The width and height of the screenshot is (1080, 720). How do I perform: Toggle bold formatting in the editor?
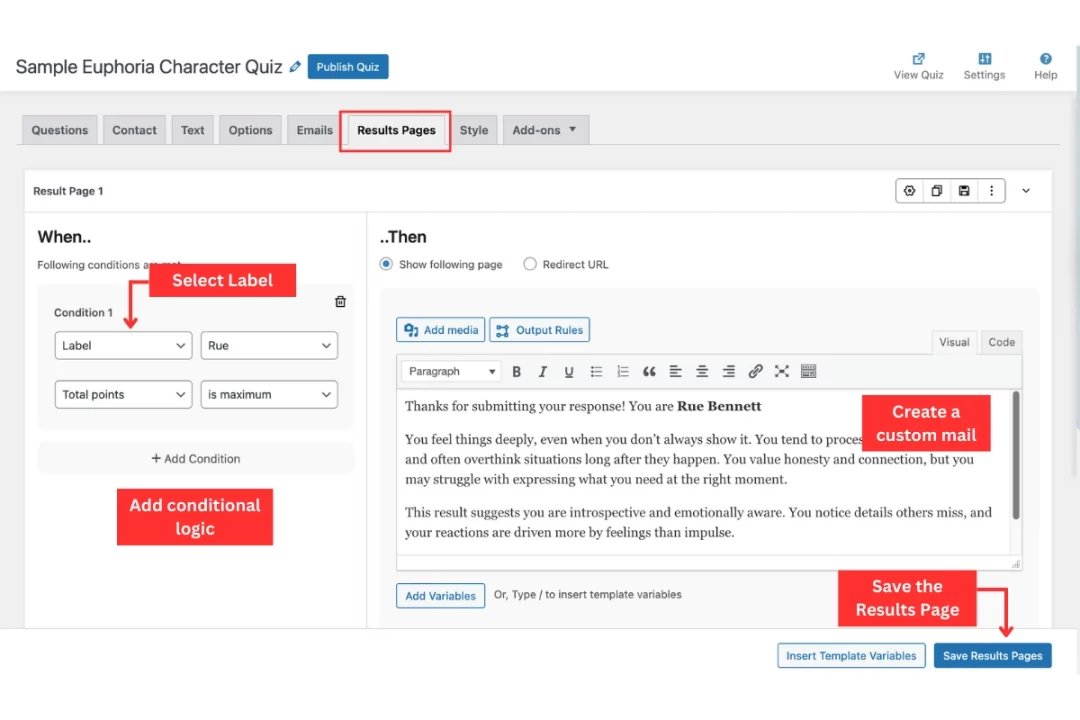pyautogui.click(x=517, y=372)
